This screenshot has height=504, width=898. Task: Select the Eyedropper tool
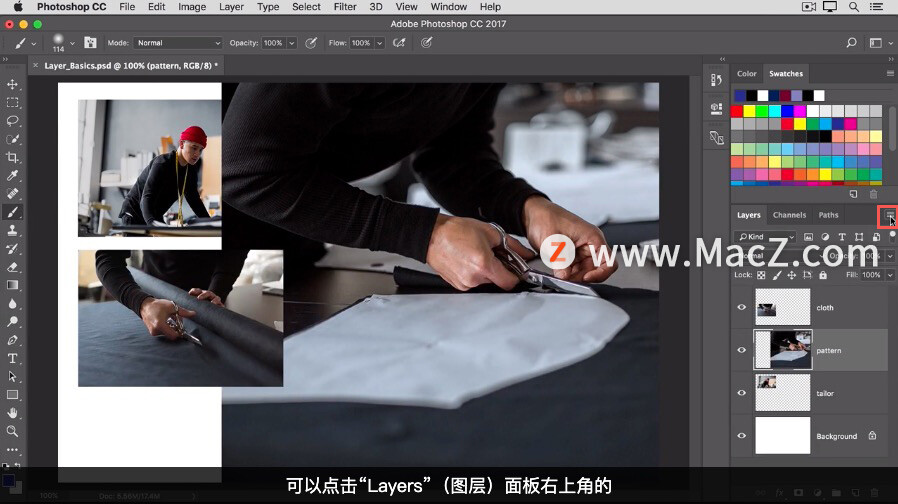point(12,176)
